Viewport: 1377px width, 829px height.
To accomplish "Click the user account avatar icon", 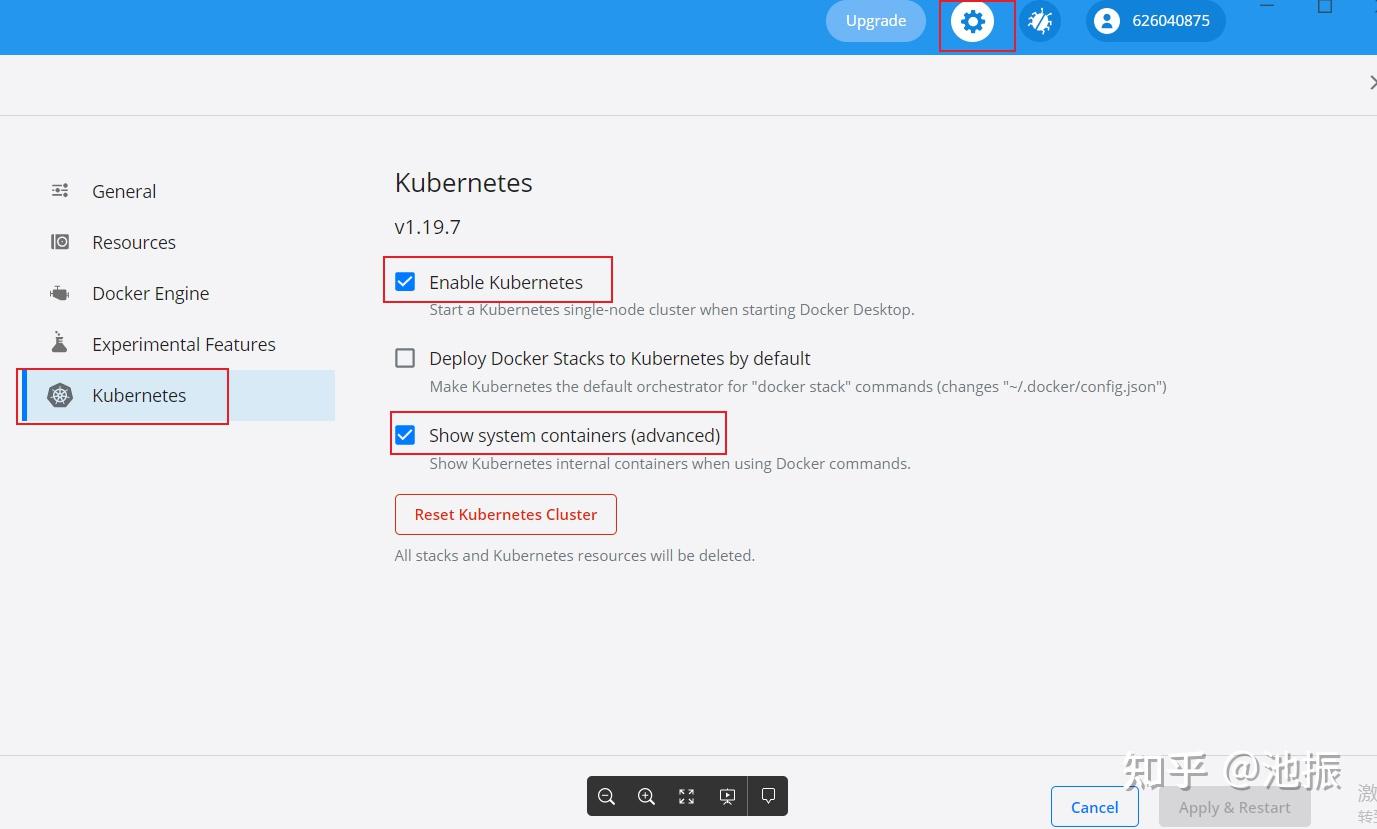I will coord(1106,20).
